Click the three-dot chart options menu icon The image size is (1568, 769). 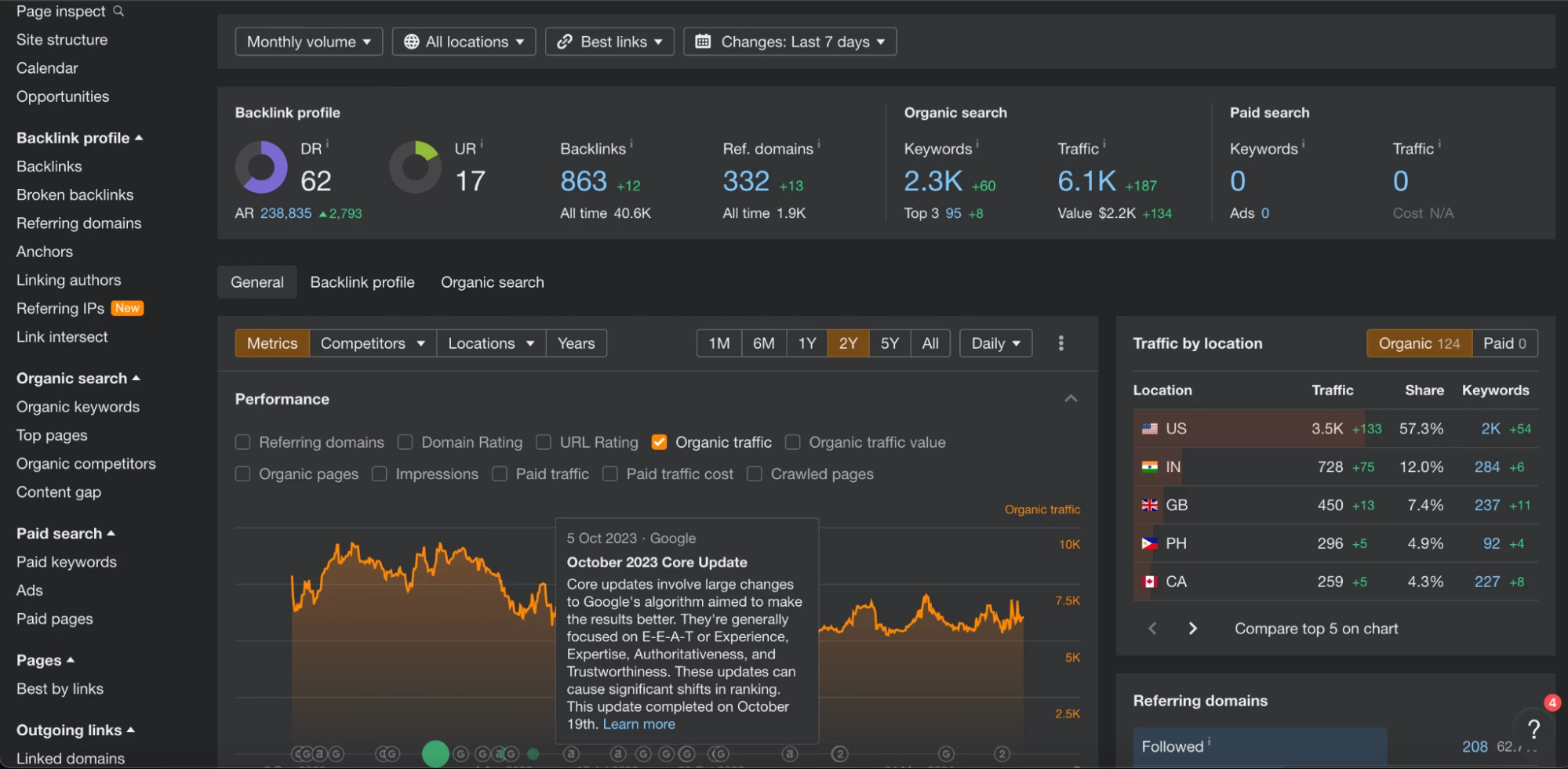click(1060, 343)
